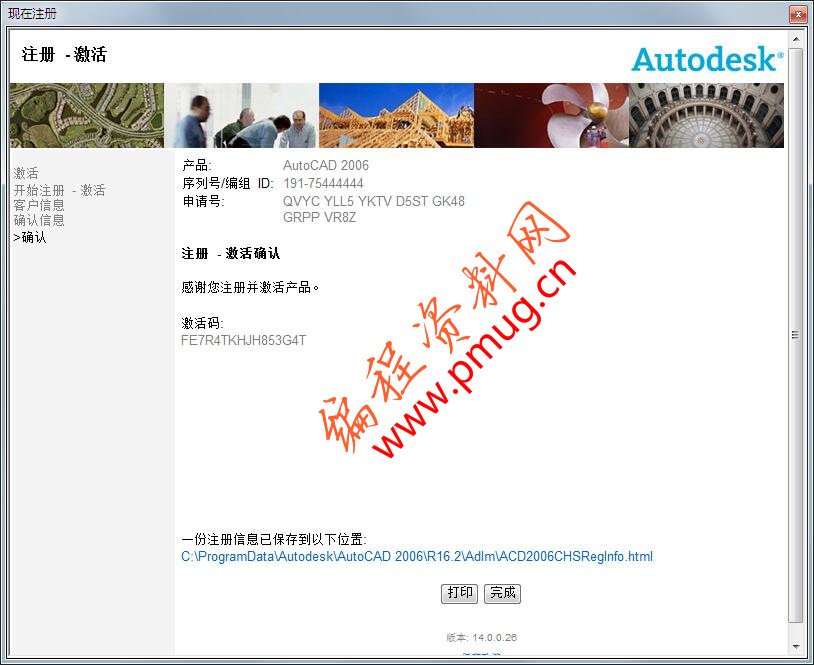Select 激活 step in left sidebar

click(26, 173)
